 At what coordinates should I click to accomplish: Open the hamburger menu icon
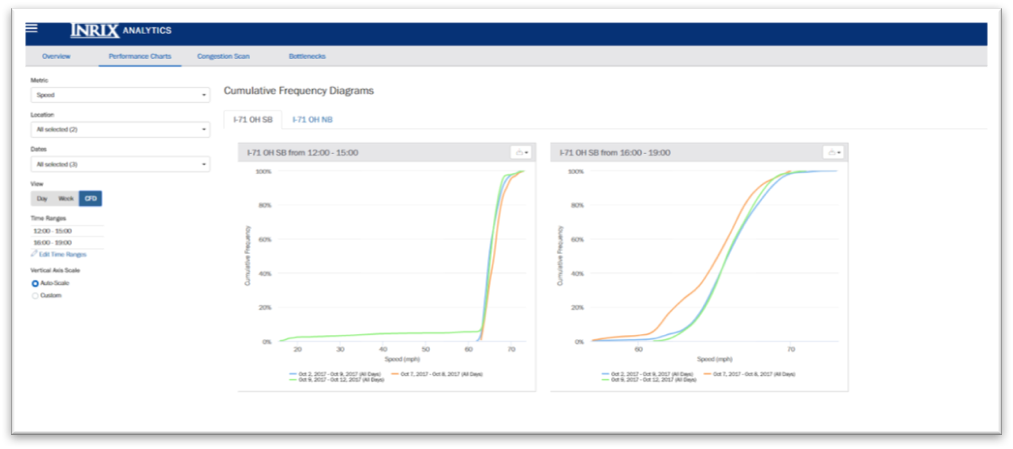click(x=32, y=28)
